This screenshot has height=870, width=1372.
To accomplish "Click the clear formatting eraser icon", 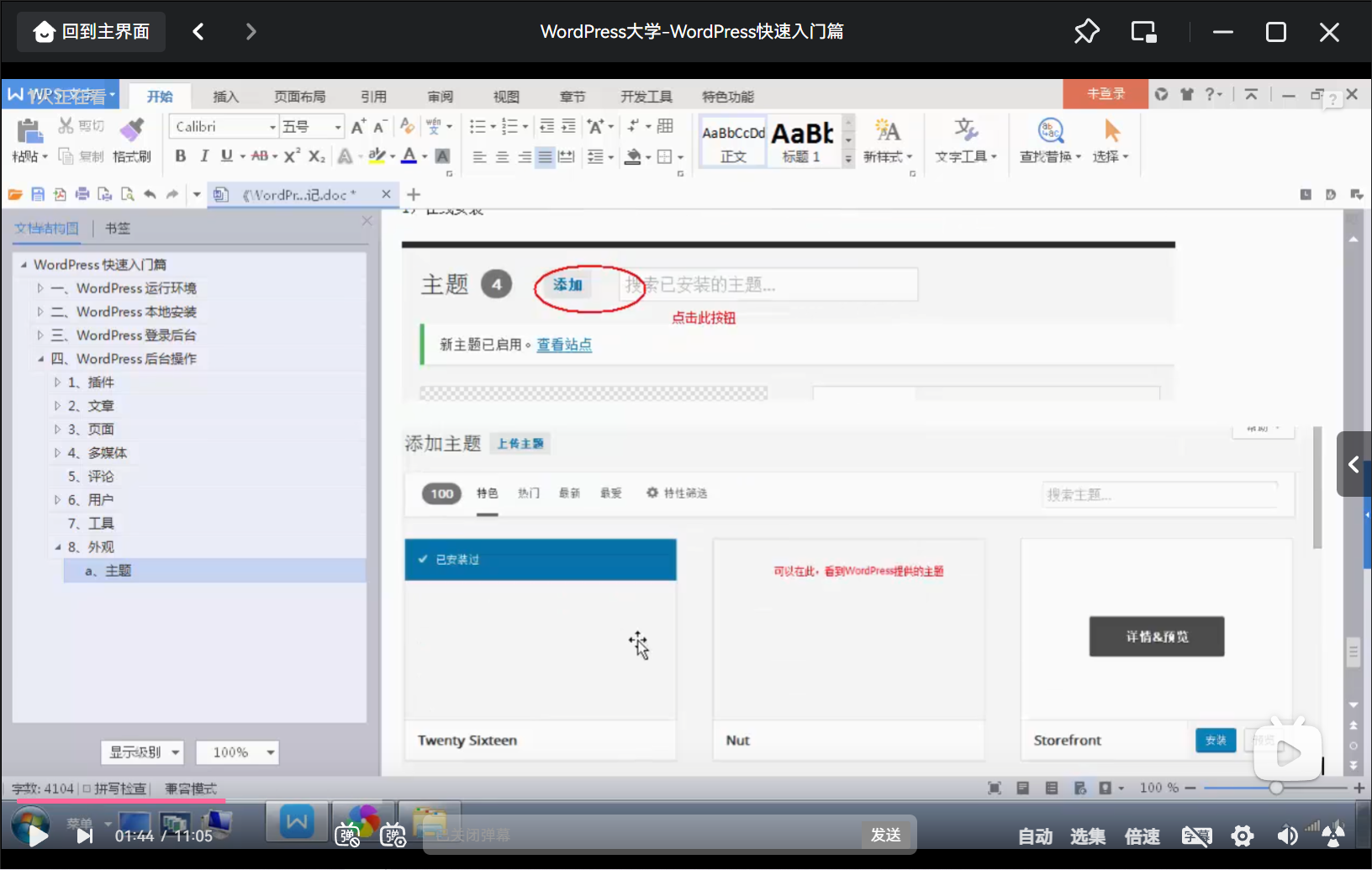I will pyautogui.click(x=407, y=126).
